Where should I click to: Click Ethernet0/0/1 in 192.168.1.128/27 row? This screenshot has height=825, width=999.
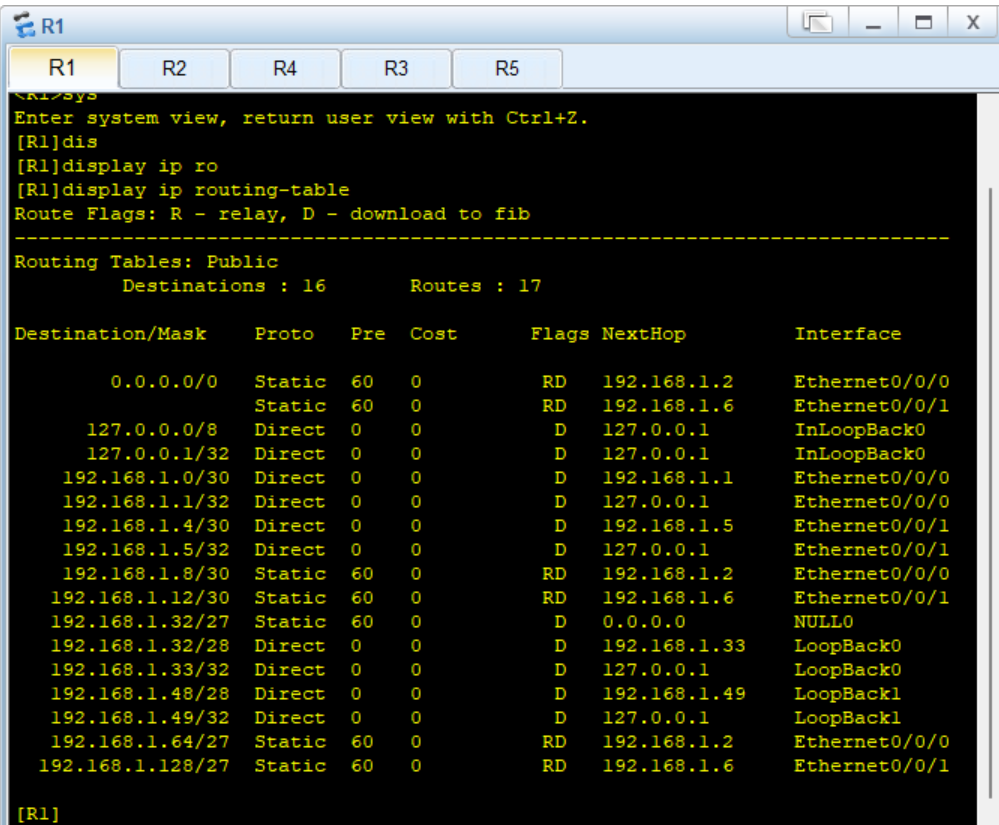872,766
